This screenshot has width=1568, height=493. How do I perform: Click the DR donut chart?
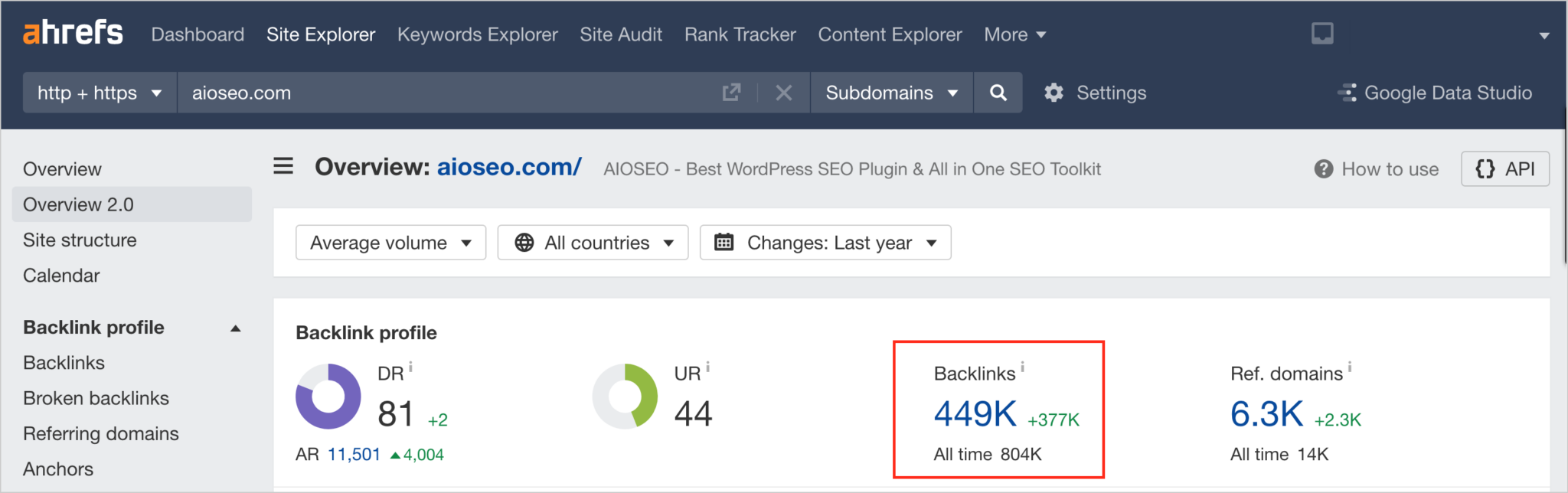[x=328, y=397]
